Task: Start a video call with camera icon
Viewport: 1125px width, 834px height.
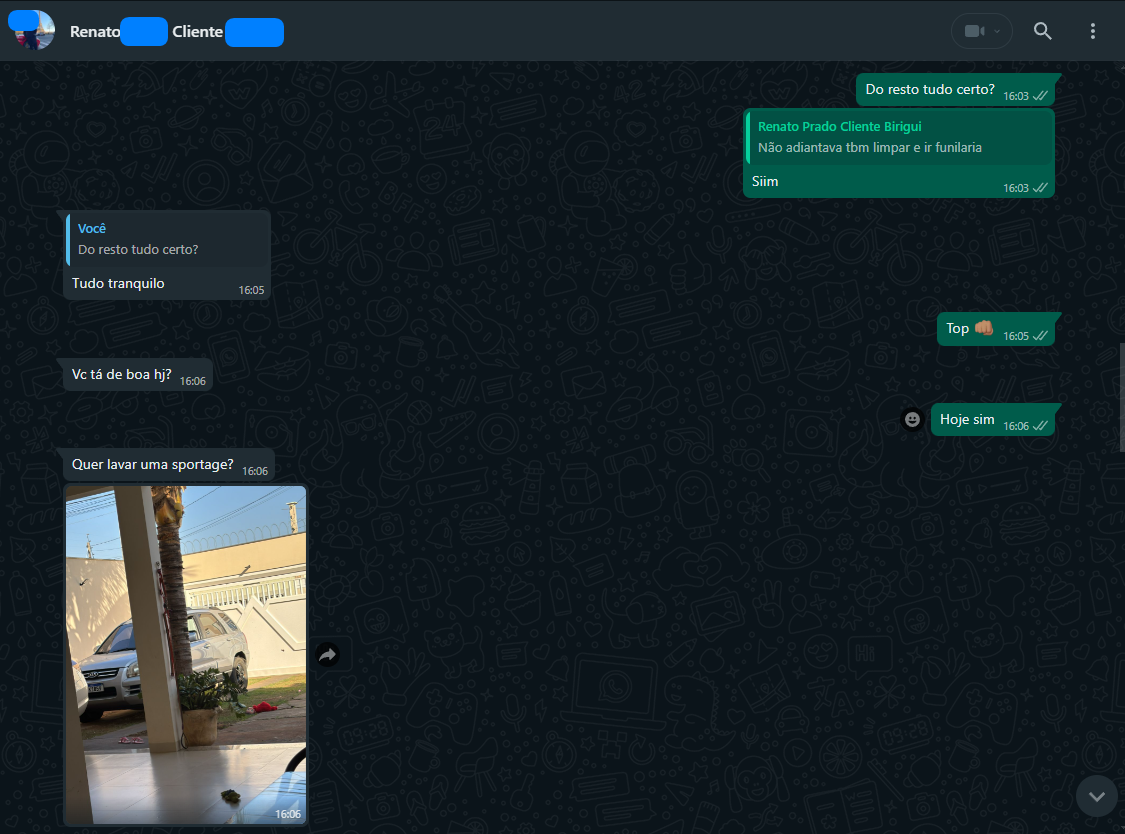Action: tap(973, 31)
